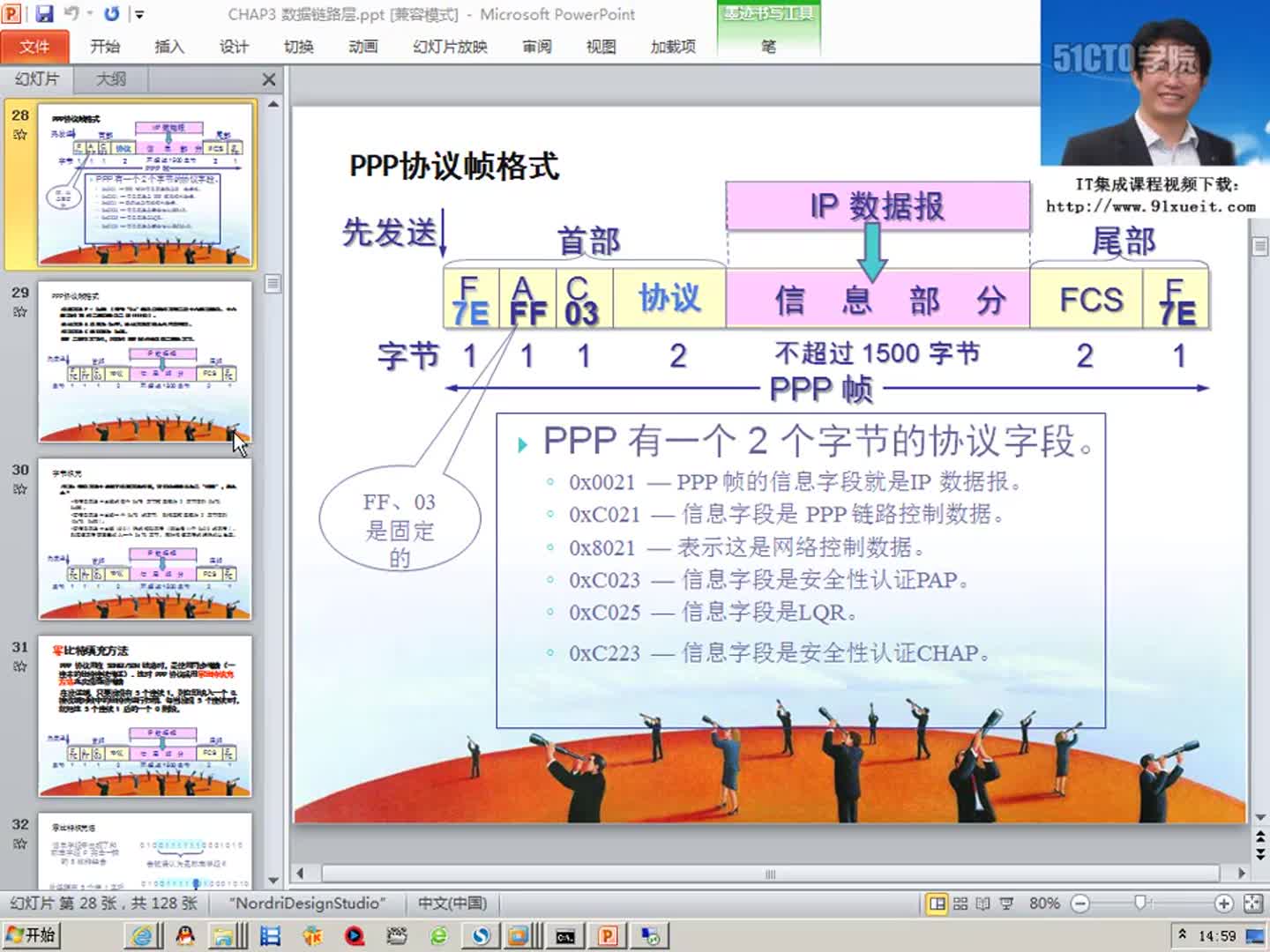This screenshot has width=1270, height=952.
Task: Click the zoom slider handle
Action: tap(1140, 903)
